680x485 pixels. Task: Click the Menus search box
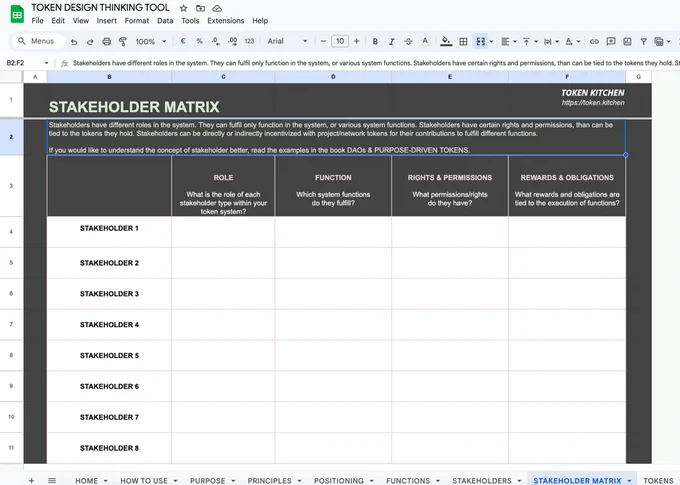pos(38,41)
